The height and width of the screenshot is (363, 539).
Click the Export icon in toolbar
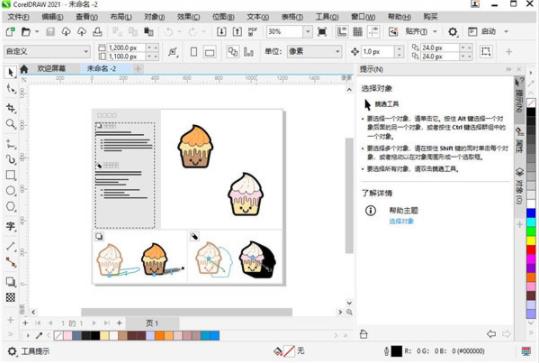pos(237,32)
